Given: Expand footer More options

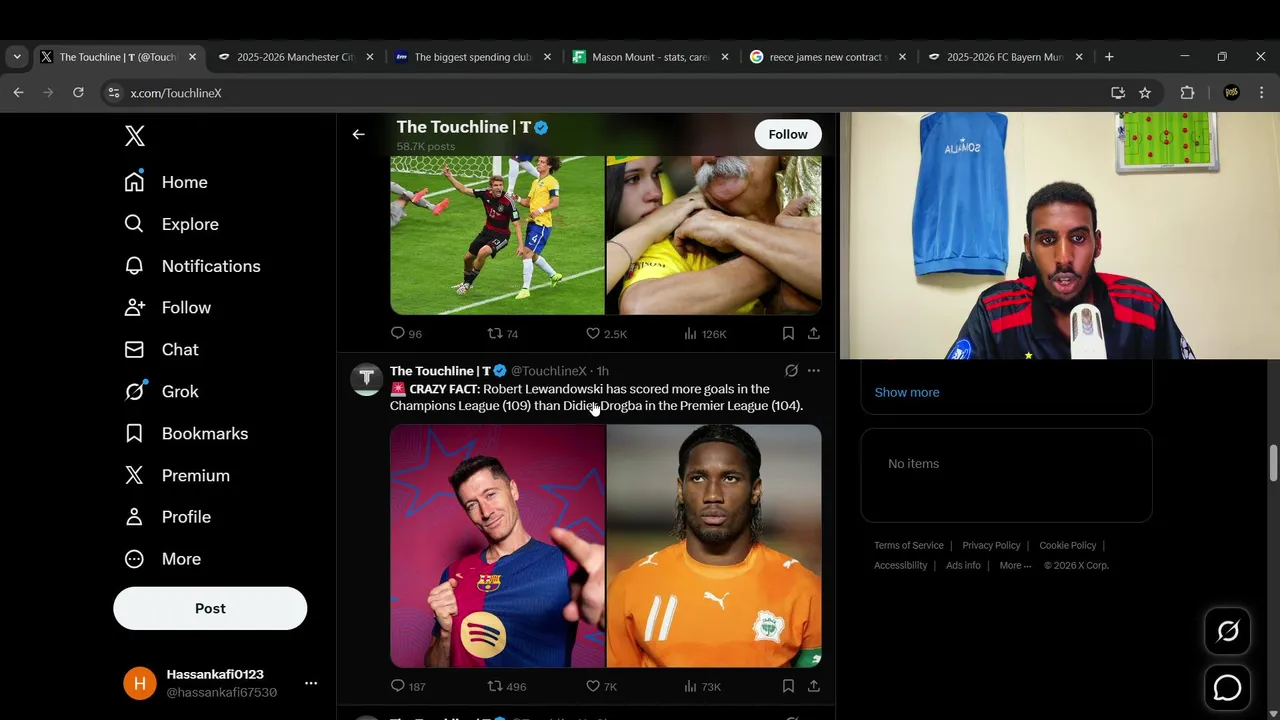Looking at the screenshot, I should coord(1015,565).
